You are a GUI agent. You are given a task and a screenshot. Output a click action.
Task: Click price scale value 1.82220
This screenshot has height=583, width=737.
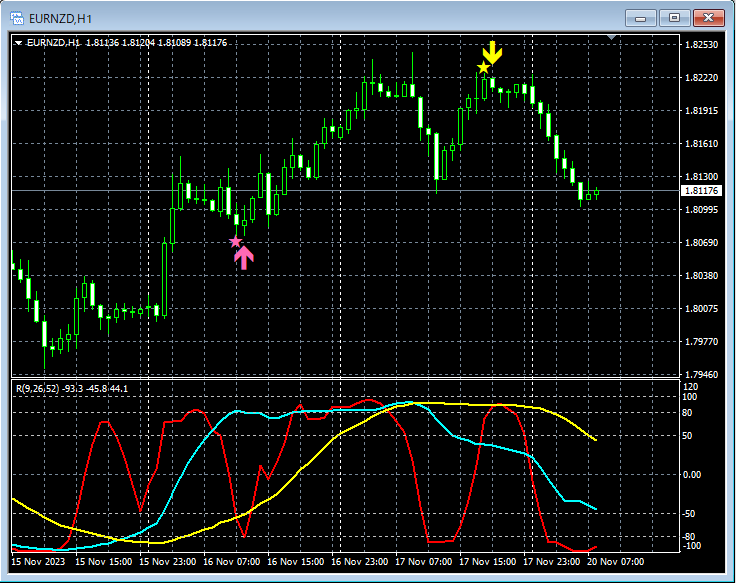(701, 78)
